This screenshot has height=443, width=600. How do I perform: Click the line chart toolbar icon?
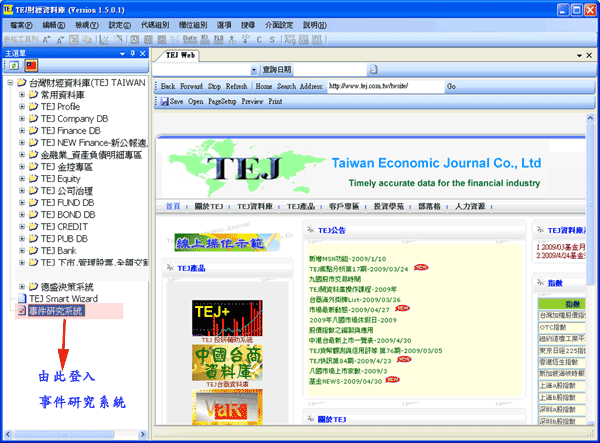click(104, 39)
